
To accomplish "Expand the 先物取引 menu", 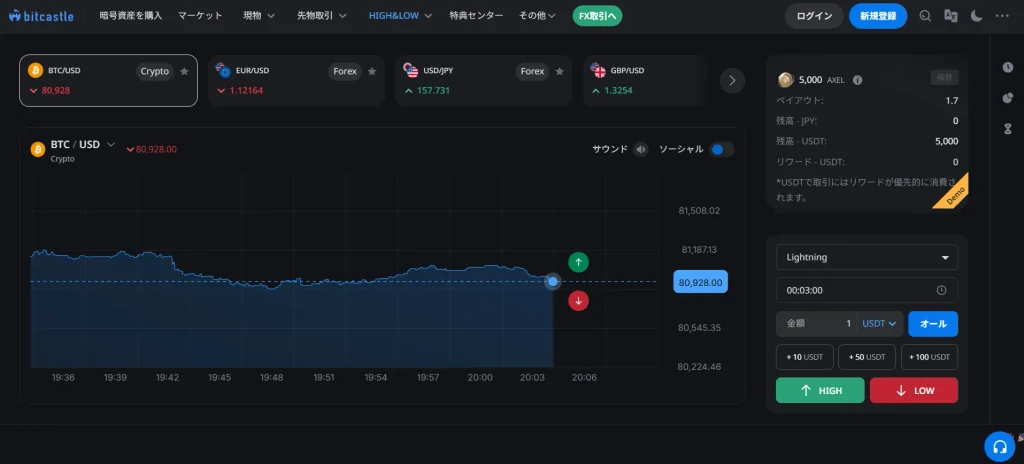I will (x=321, y=16).
